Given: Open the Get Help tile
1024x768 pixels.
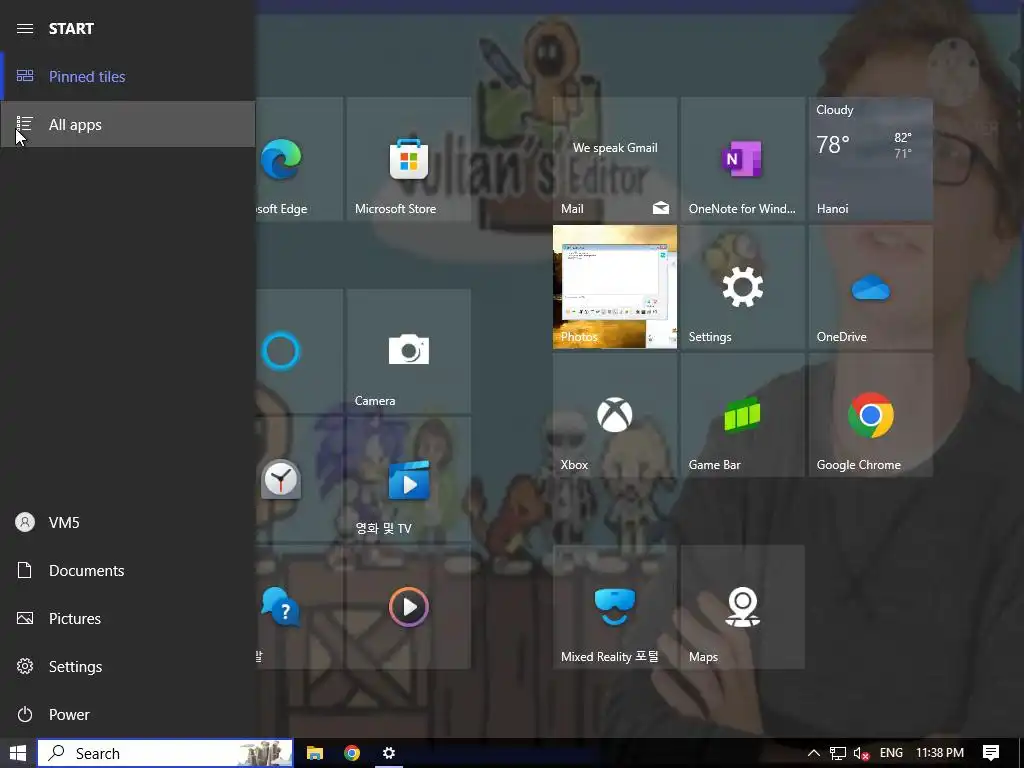Looking at the screenshot, I should (300, 607).
